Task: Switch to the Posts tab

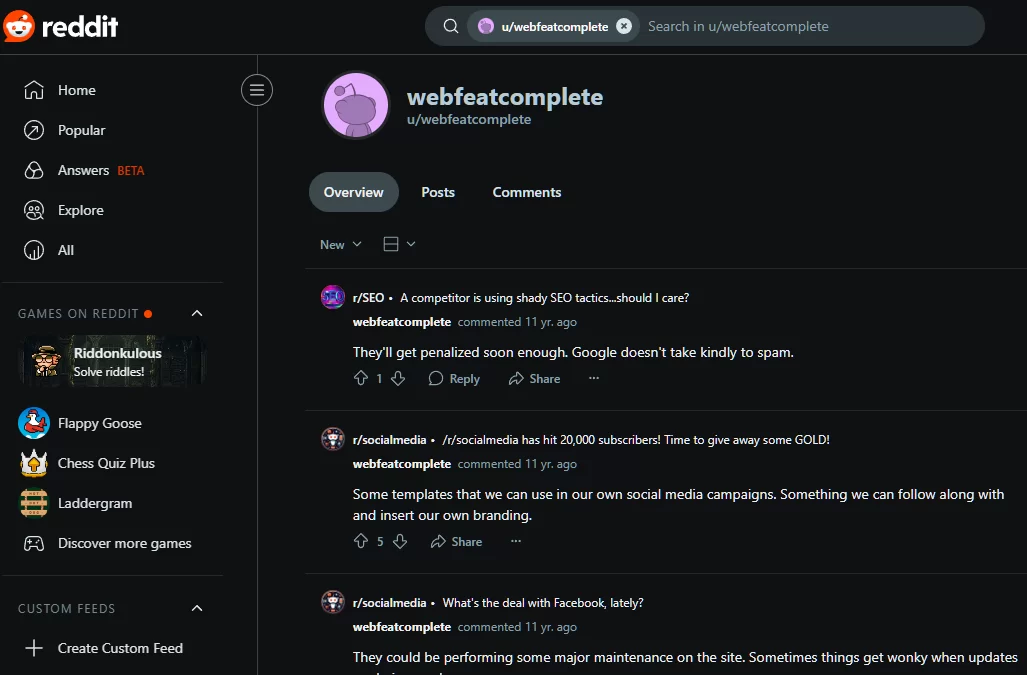Action: (x=438, y=192)
